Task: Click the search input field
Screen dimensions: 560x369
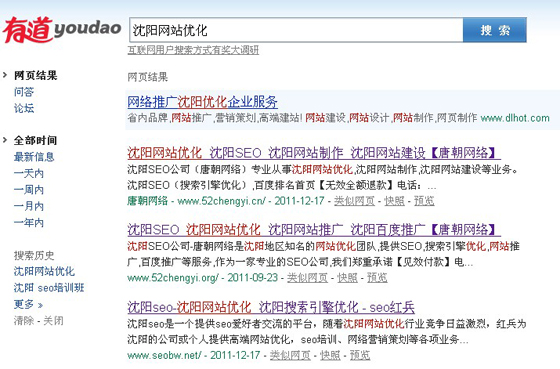Action: tap(296, 30)
